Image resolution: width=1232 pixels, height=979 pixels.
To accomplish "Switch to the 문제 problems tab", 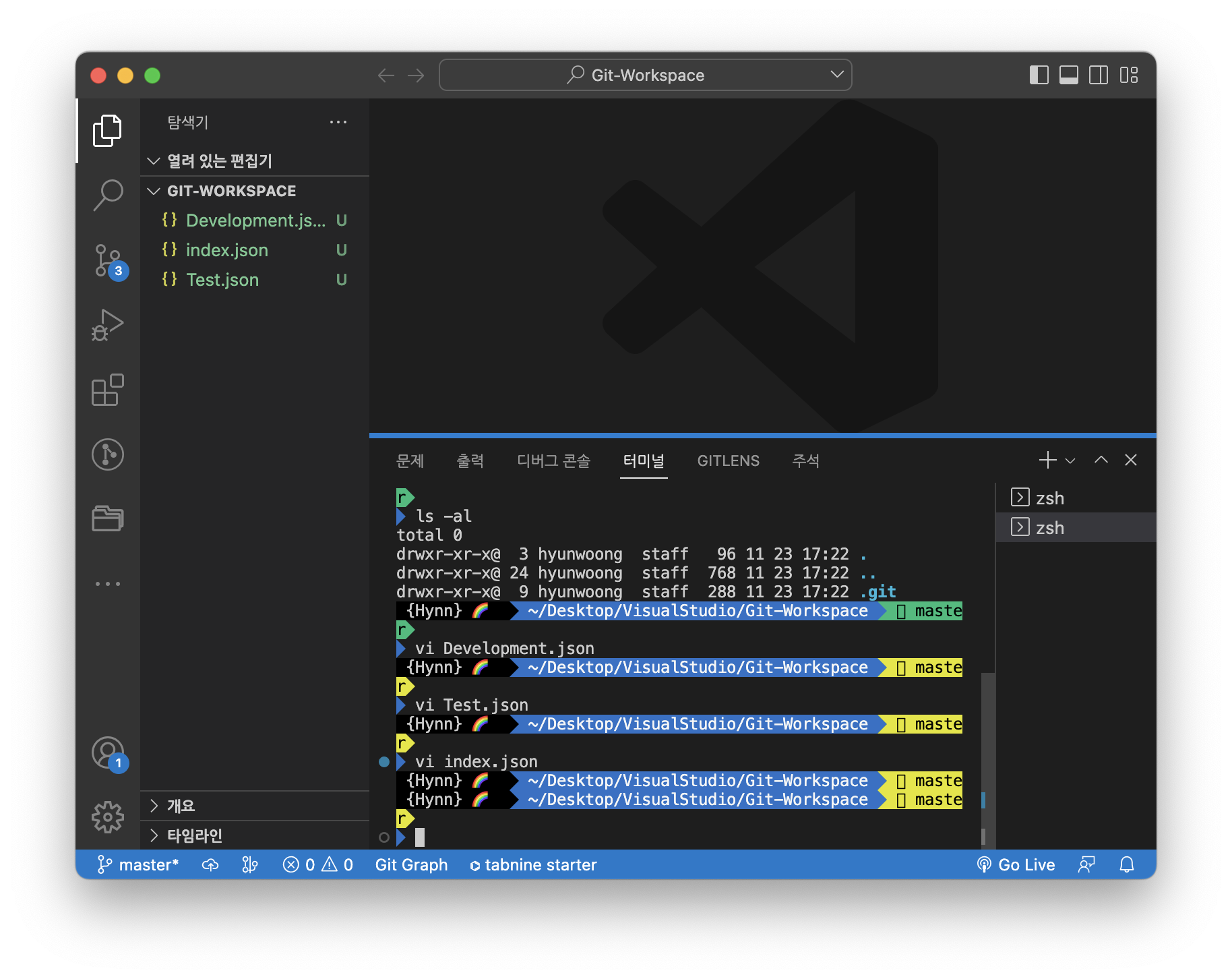I will pyautogui.click(x=410, y=461).
